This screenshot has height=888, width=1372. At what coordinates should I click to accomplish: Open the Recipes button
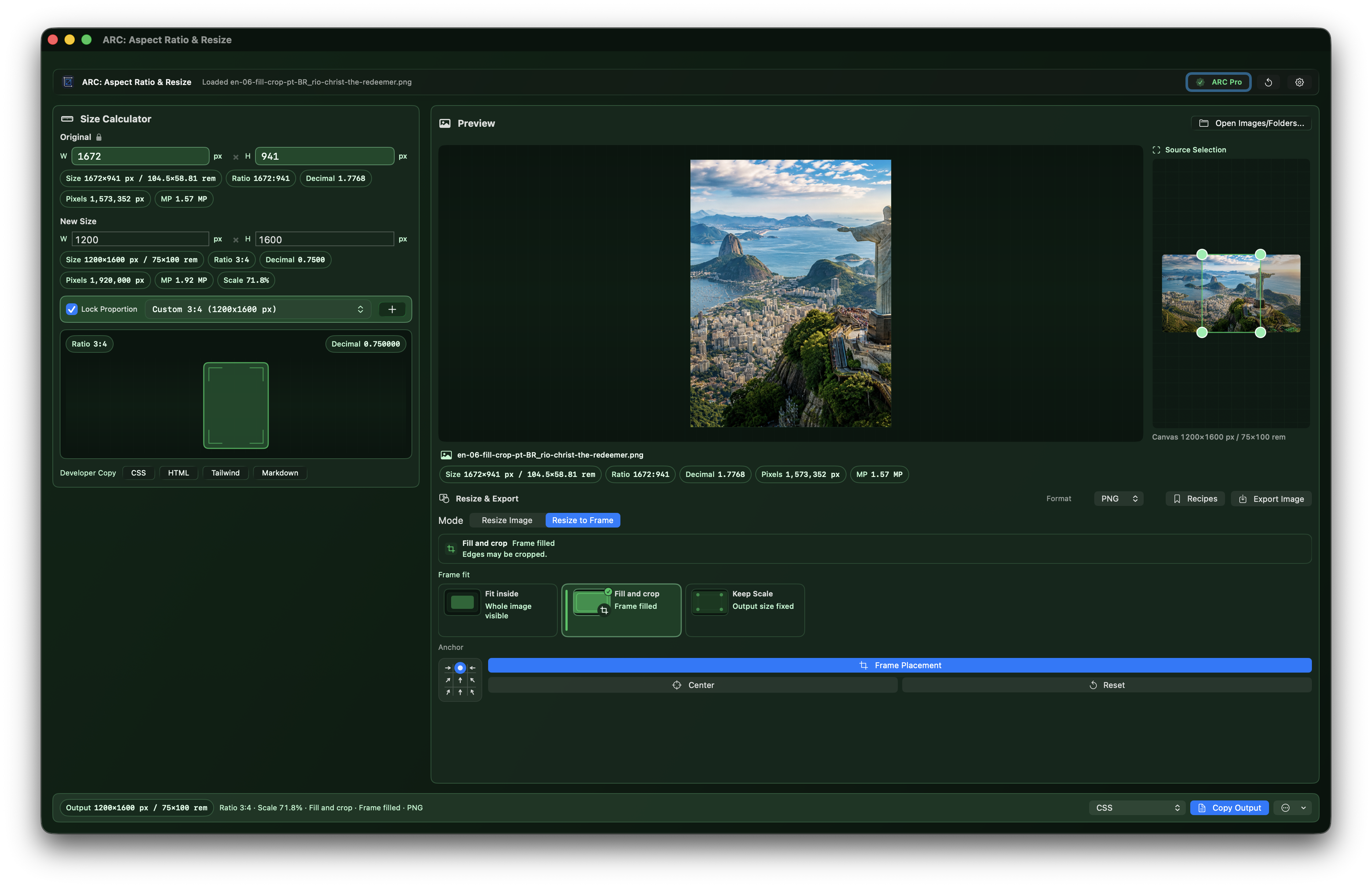(x=1195, y=499)
